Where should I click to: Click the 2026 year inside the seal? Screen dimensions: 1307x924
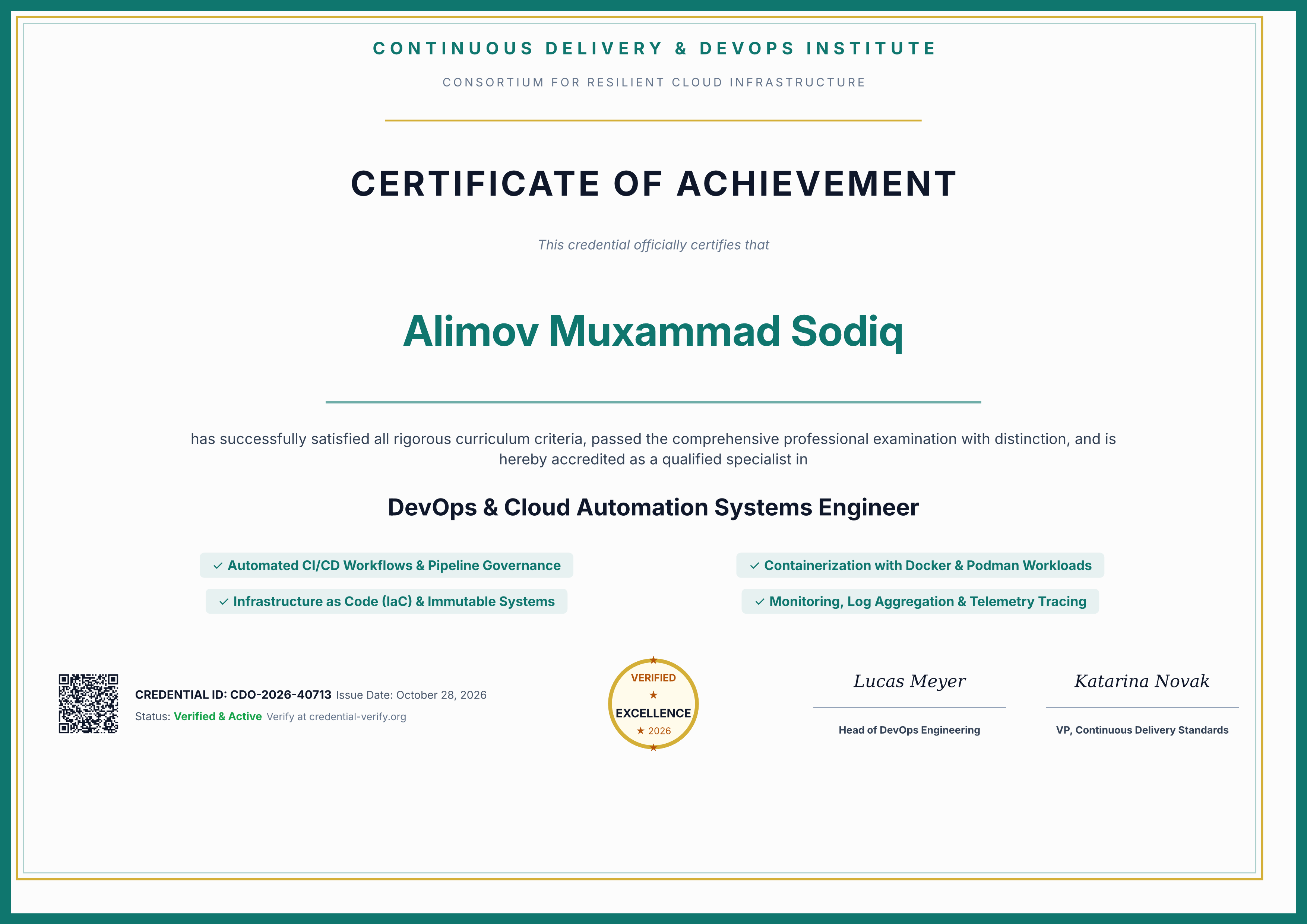[659, 731]
